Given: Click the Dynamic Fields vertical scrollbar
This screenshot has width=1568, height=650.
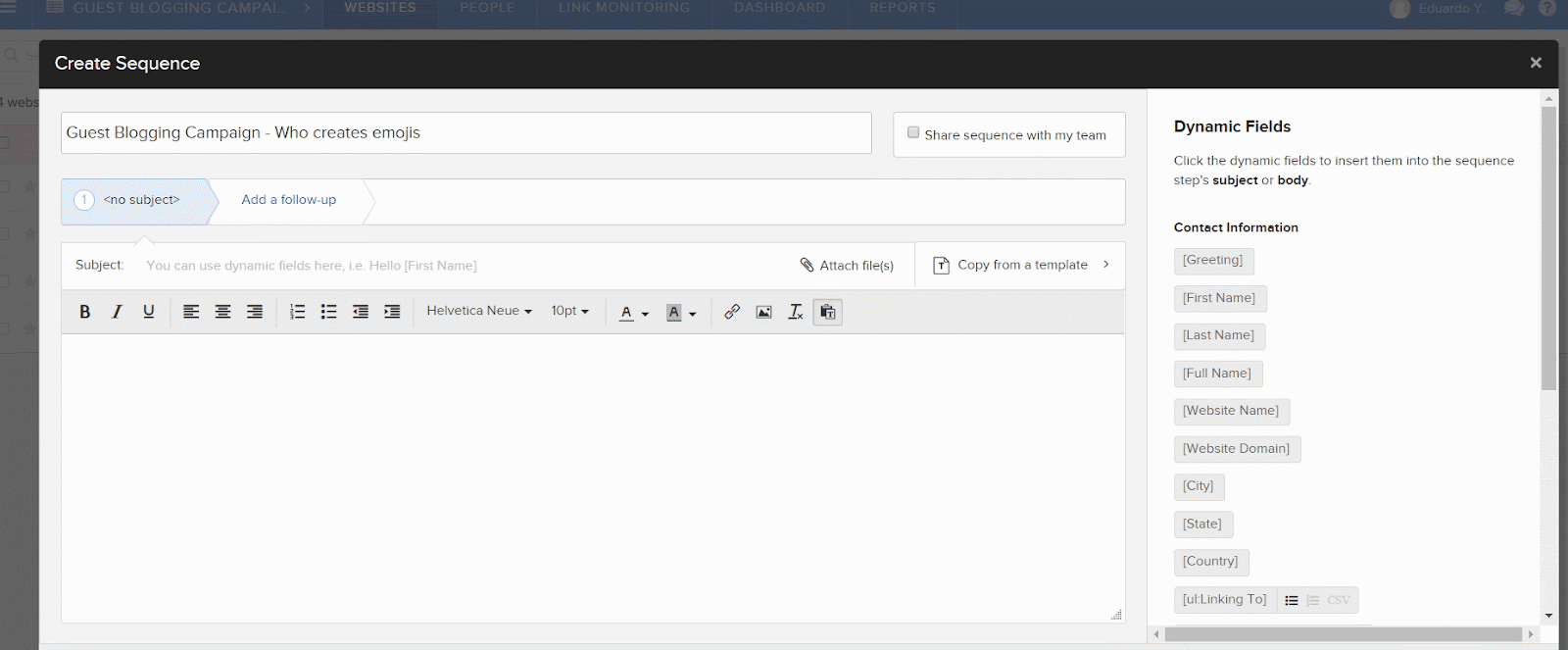Looking at the screenshot, I should (x=1548, y=248).
